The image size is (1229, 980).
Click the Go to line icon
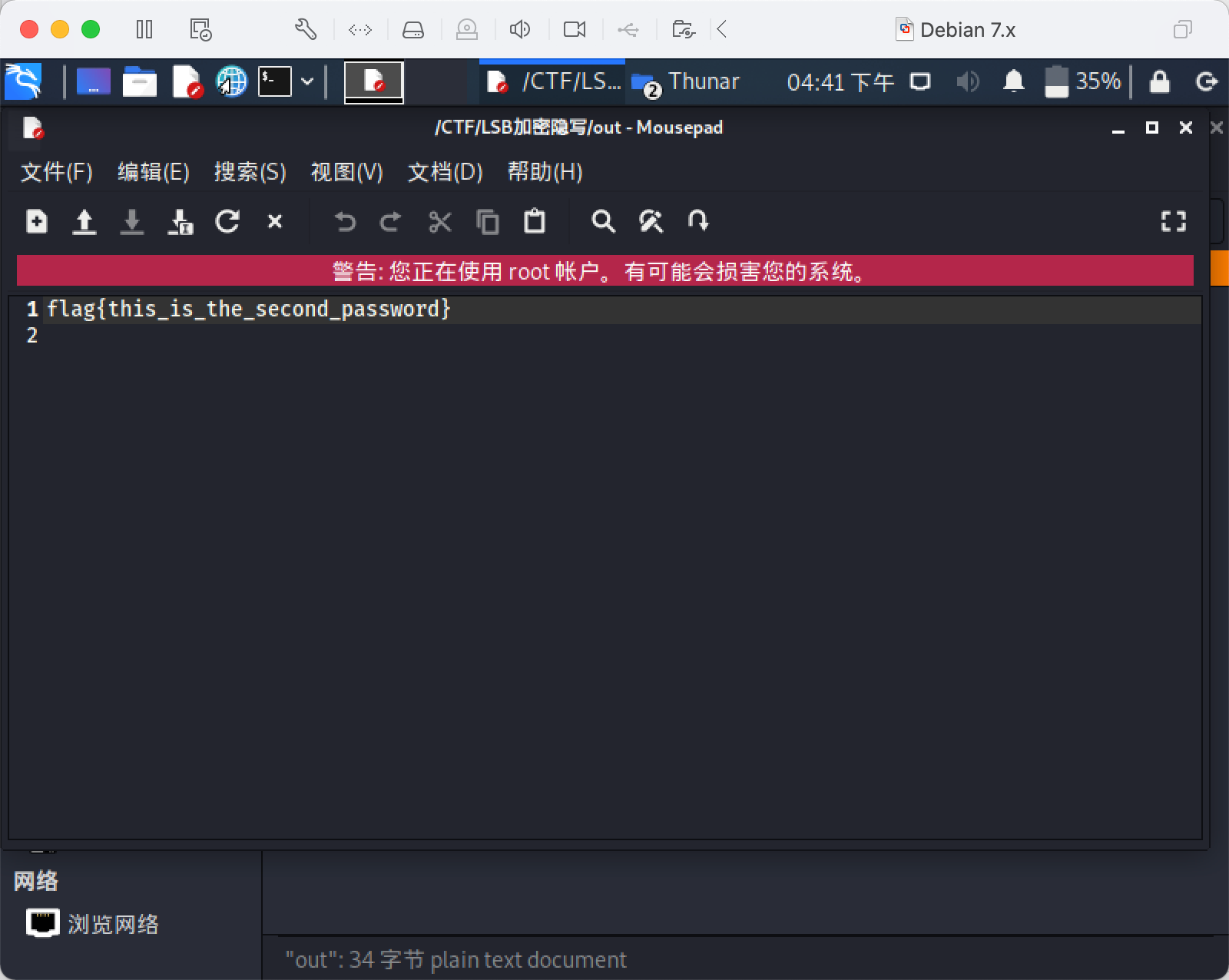coord(698,221)
